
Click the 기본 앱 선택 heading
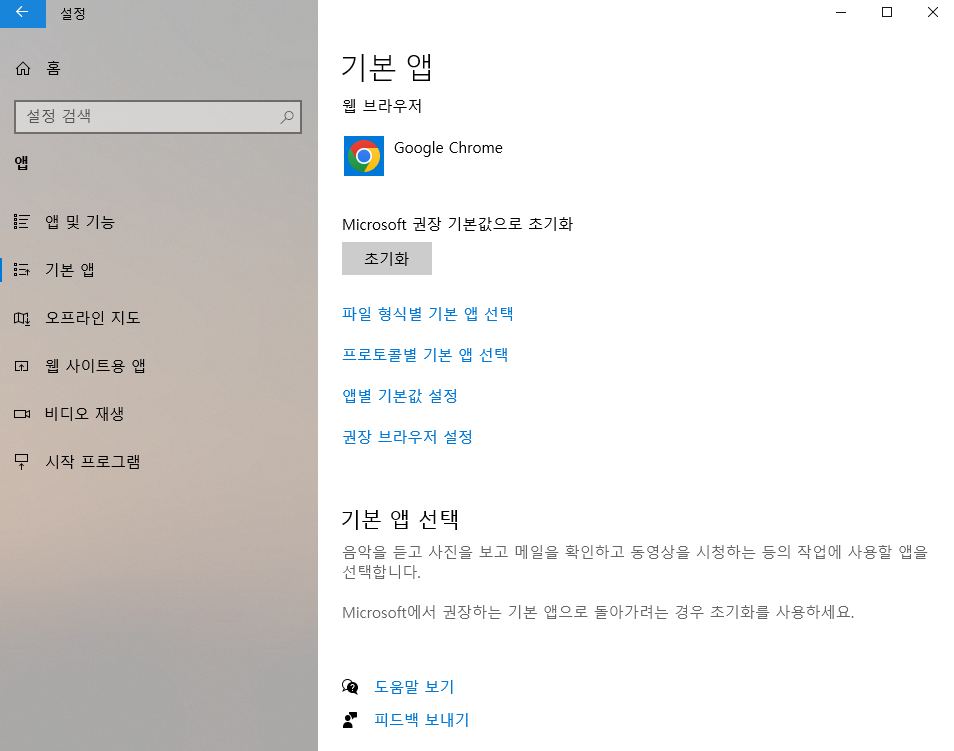pos(400,519)
